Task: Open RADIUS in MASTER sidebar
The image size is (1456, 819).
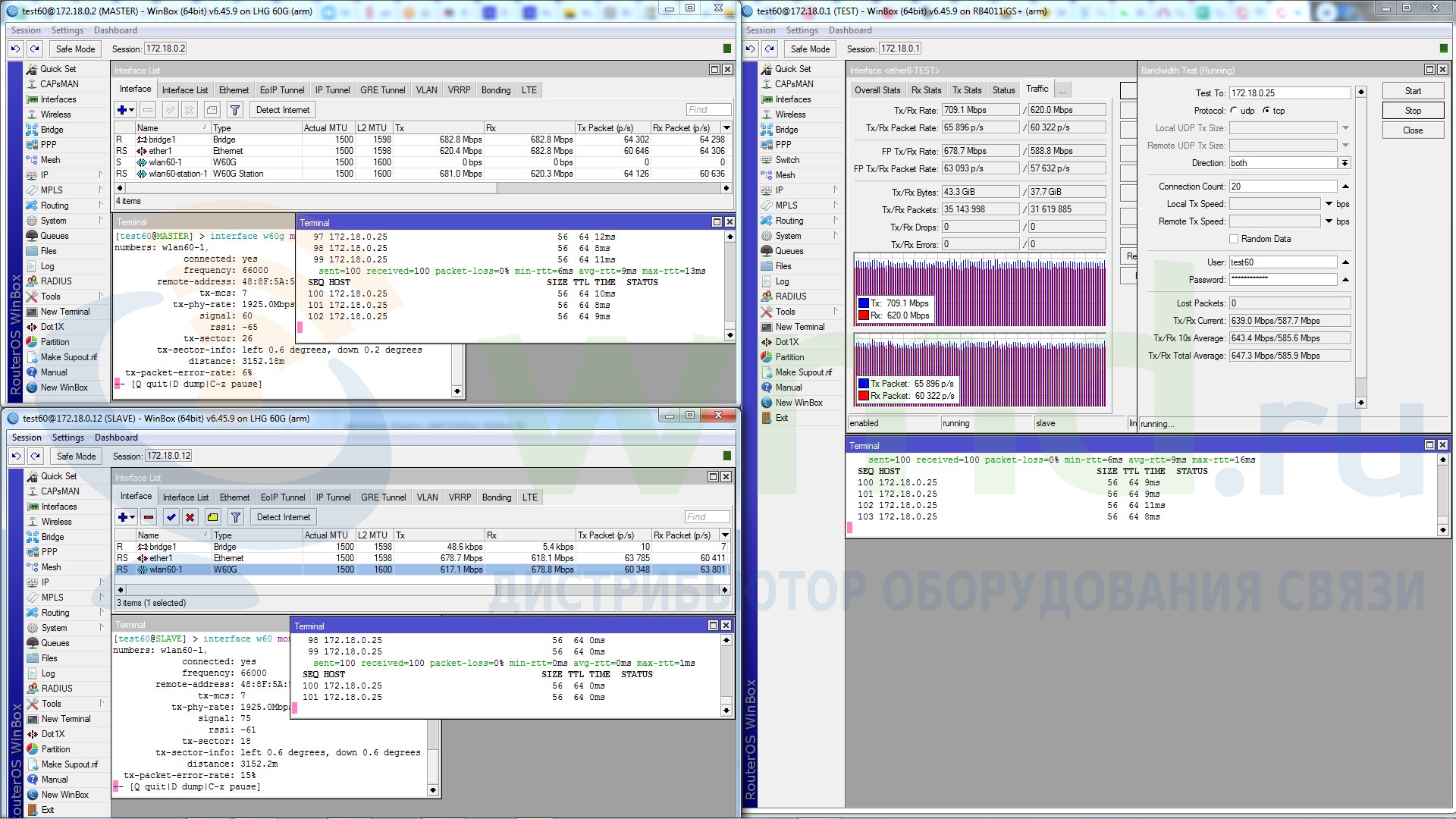Action: (56, 281)
